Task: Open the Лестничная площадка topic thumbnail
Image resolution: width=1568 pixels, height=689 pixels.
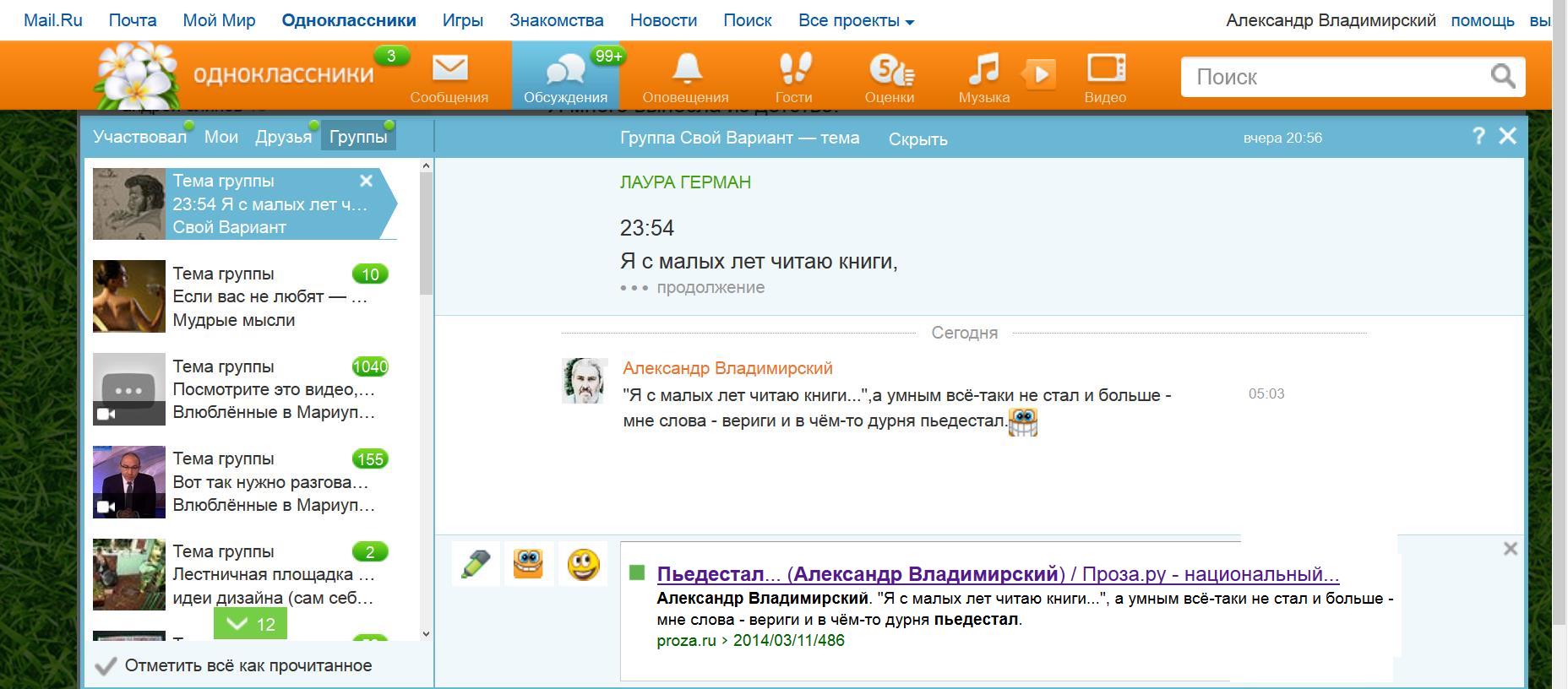Action: [129, 575]
